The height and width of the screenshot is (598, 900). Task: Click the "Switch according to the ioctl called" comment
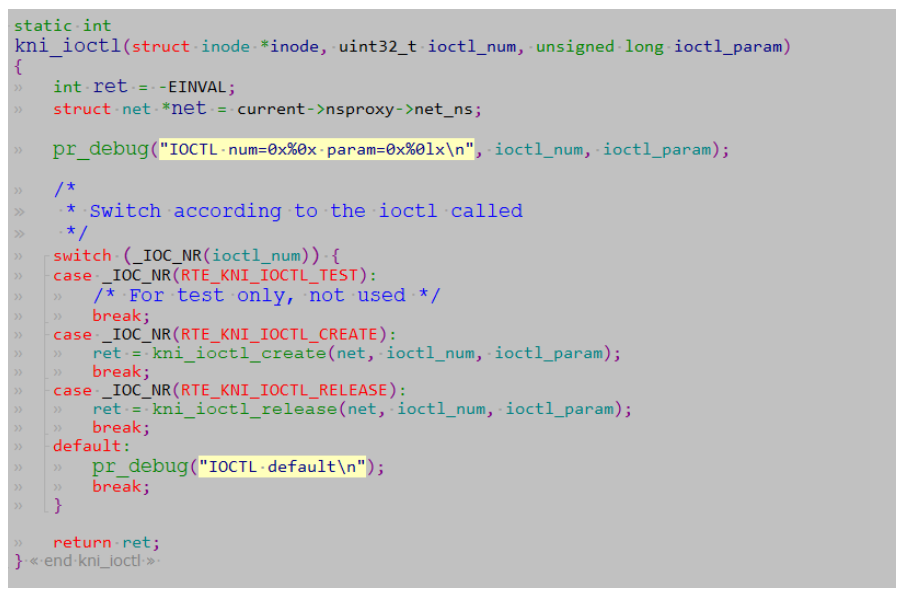306,211
